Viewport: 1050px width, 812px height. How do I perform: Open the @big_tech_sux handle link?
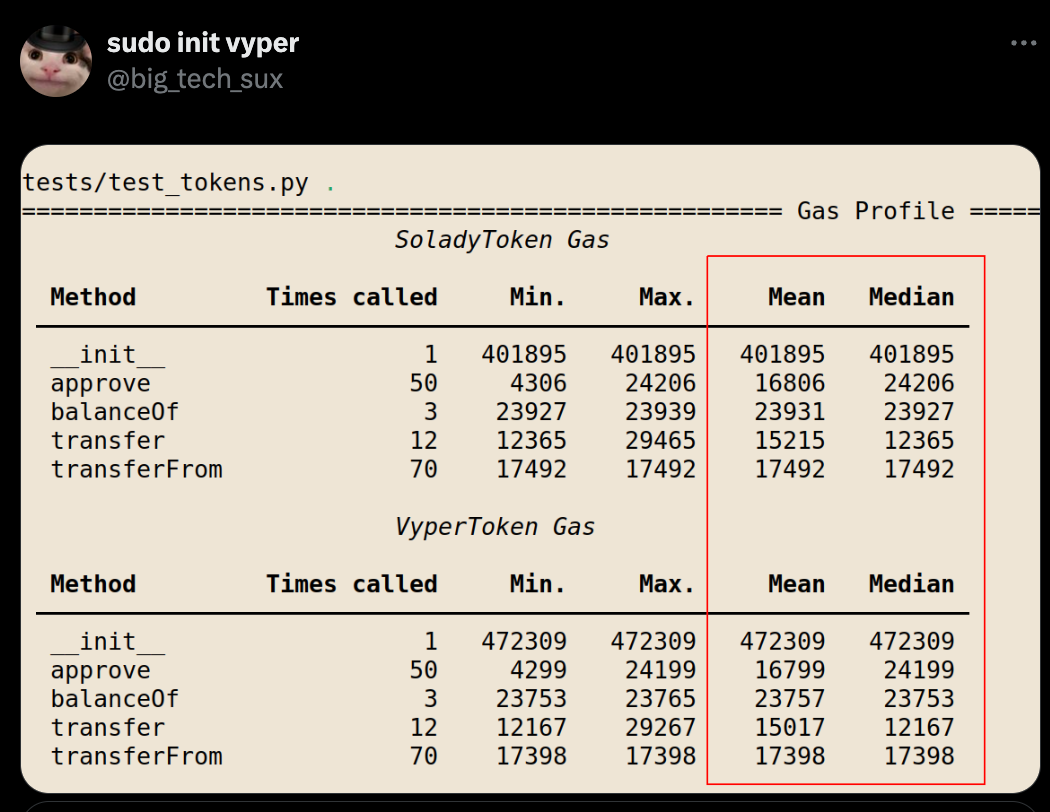pos(195,79)
